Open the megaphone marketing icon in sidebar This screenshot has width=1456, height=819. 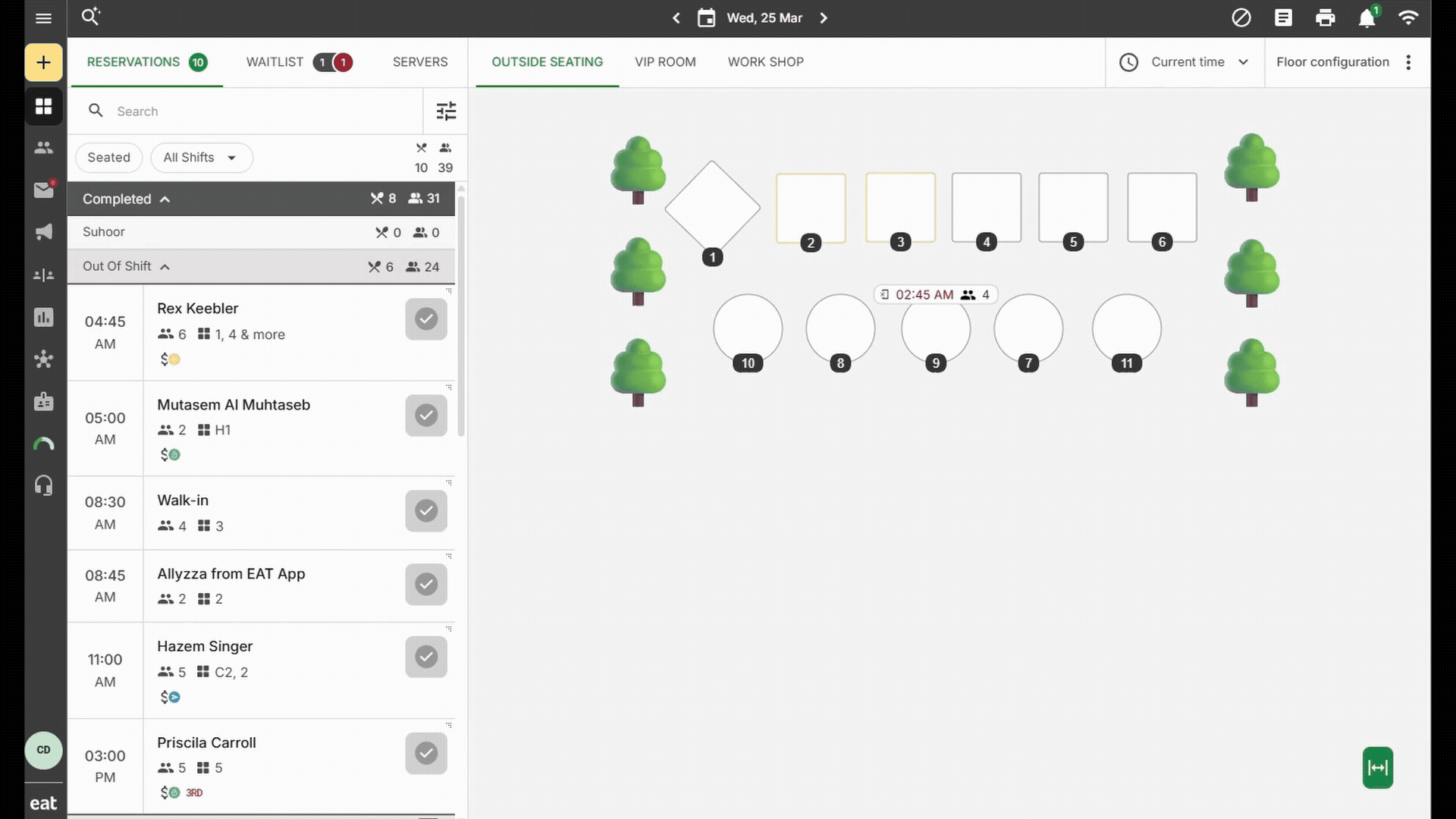click(x=43, y=232)
